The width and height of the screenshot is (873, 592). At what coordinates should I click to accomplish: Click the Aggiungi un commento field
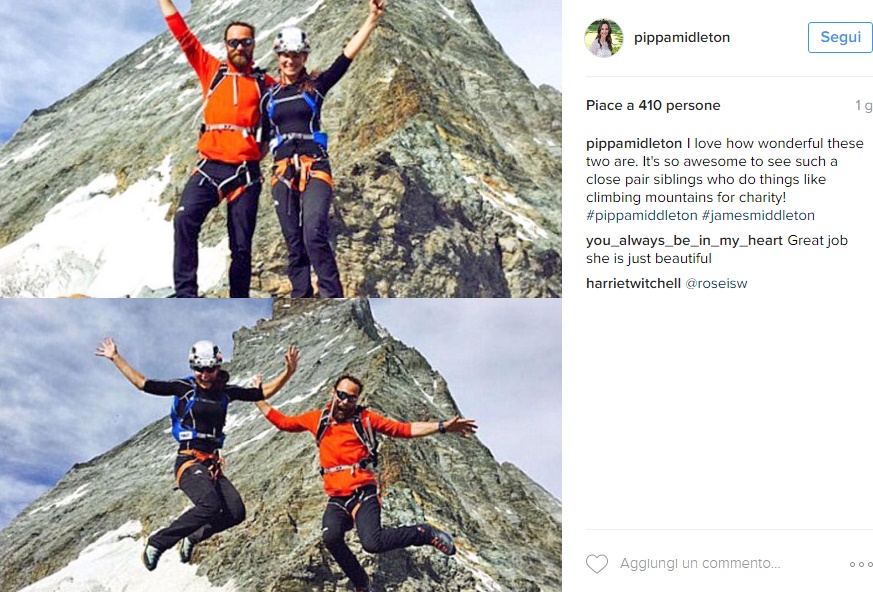pyautogui.click(x=700, y=564)
